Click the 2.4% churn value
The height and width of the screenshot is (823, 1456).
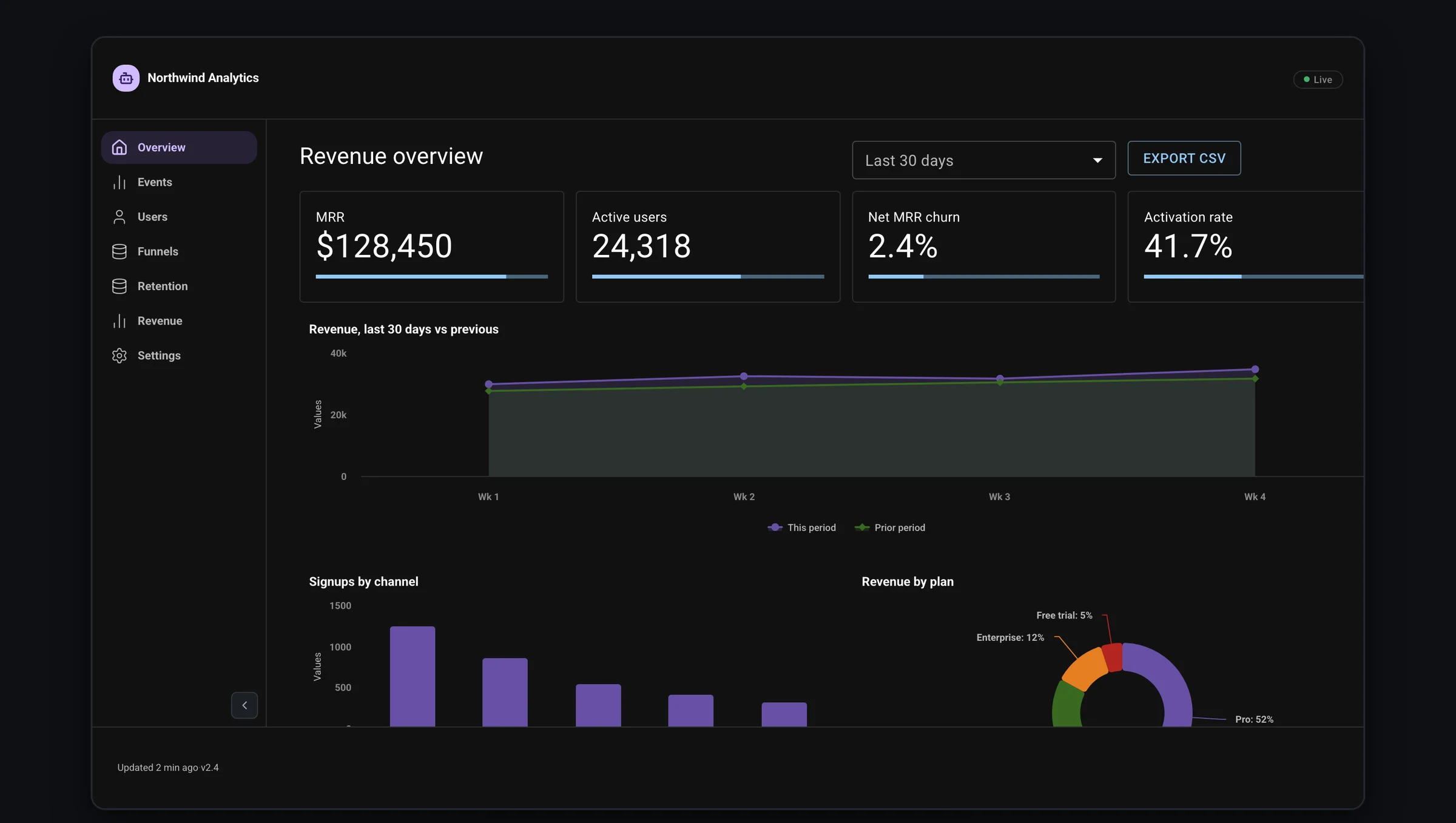[903, 246]
